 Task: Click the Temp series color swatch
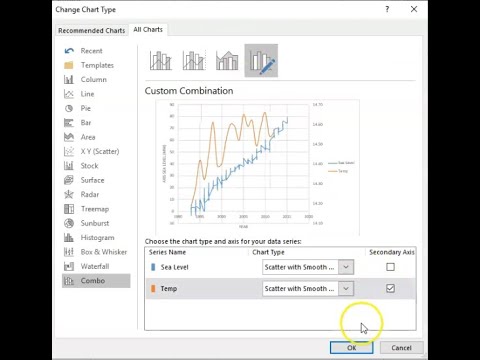point(153,289)
